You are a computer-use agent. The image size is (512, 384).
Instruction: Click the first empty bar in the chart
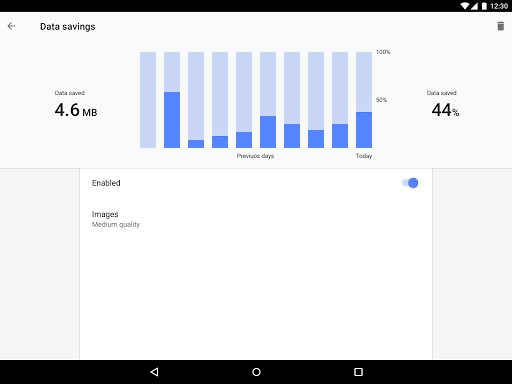click(x=148, y=100)
